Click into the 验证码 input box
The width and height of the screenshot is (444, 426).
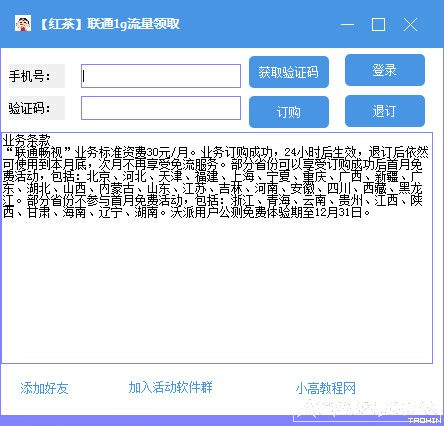click(x=161, y=108)
